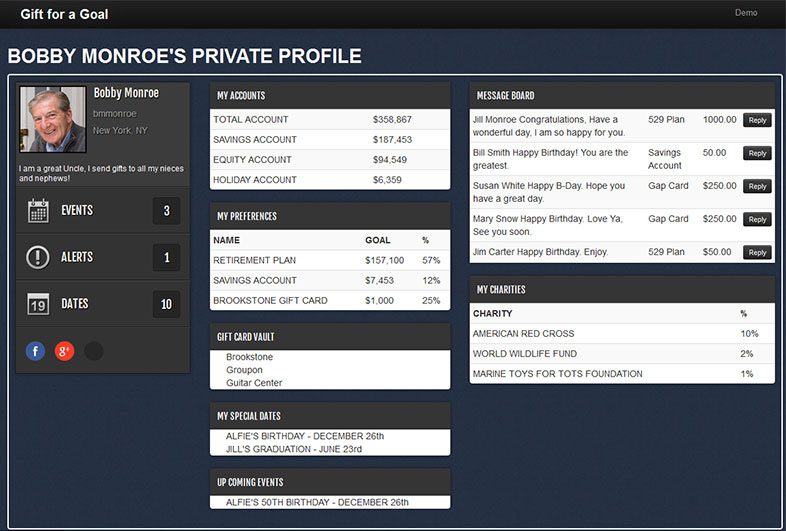
Task: Click World Wildlife Fund charity row
Action: (x=622, y=353)
